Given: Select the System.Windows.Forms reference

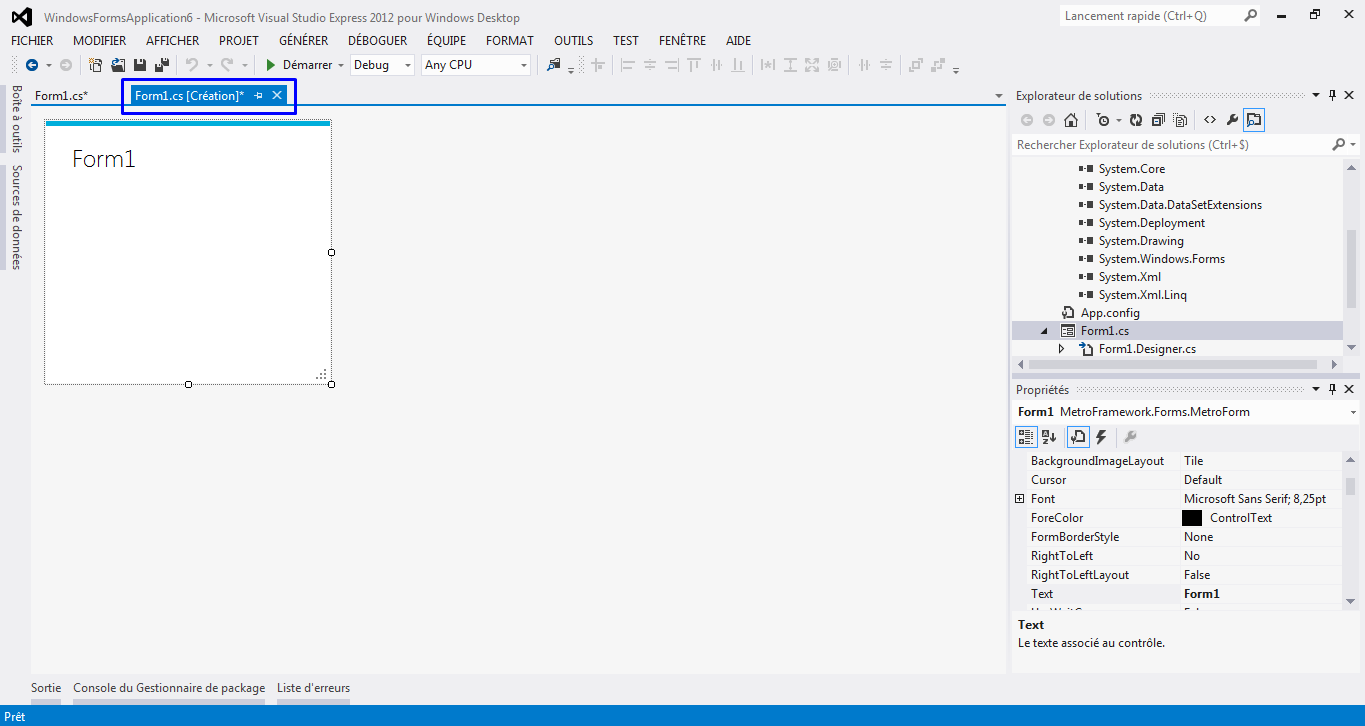Looking at the screenshot, I should click(1162, 259).
